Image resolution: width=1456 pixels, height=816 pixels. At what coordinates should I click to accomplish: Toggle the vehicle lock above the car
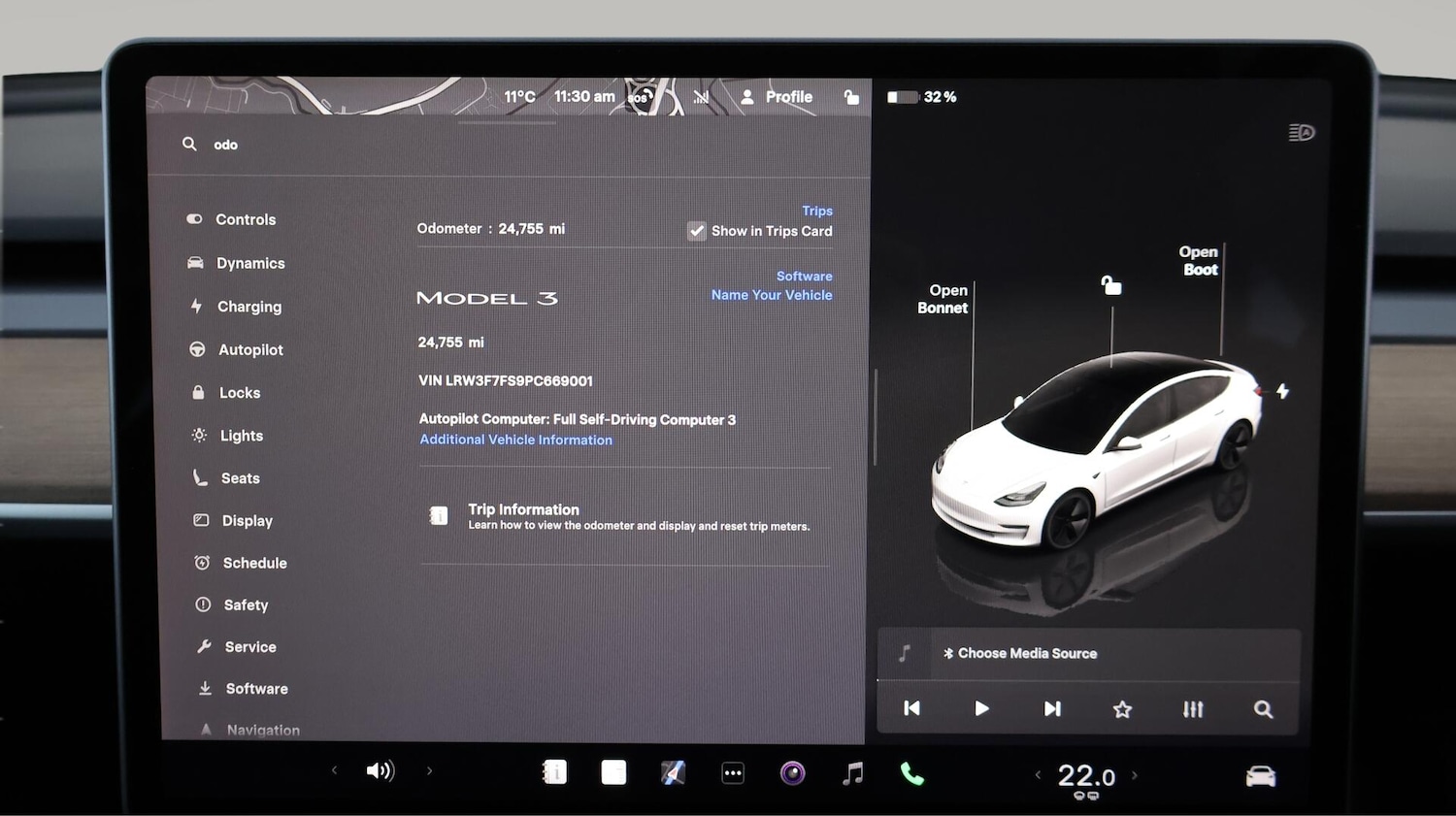pyautogui.click(x=1110, y=283)
